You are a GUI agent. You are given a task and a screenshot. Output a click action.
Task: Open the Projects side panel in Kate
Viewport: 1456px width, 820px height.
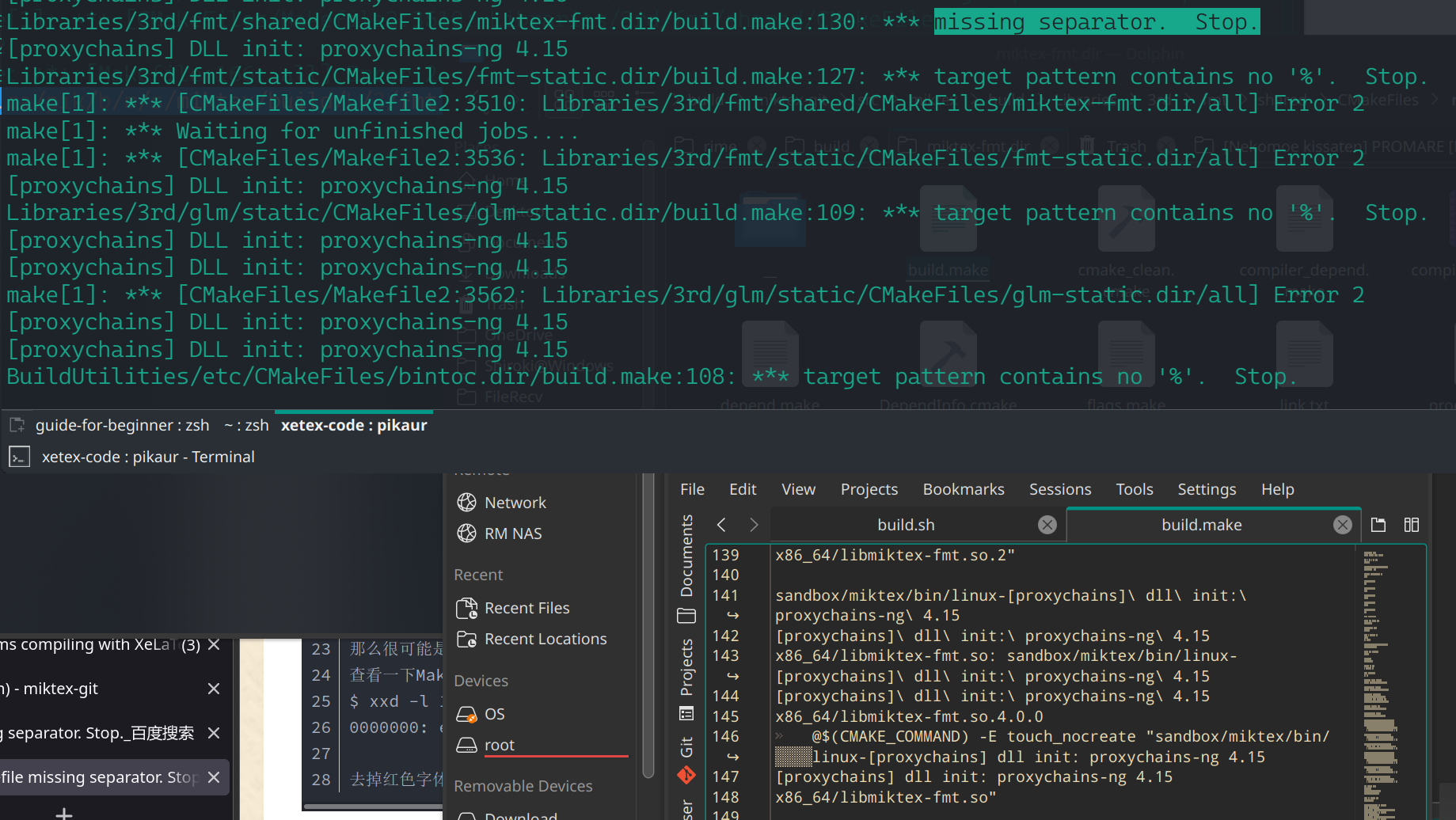[686, 679]
